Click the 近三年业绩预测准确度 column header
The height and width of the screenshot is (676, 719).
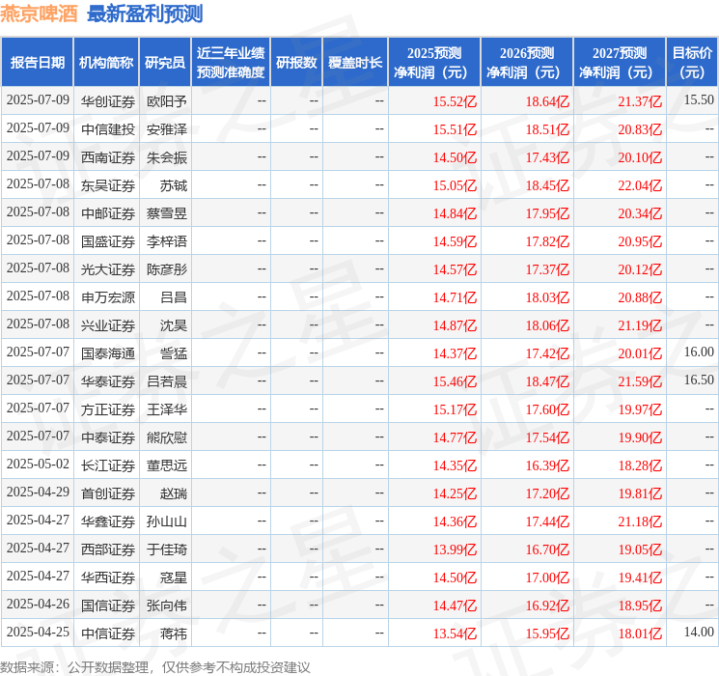(231, 62)
